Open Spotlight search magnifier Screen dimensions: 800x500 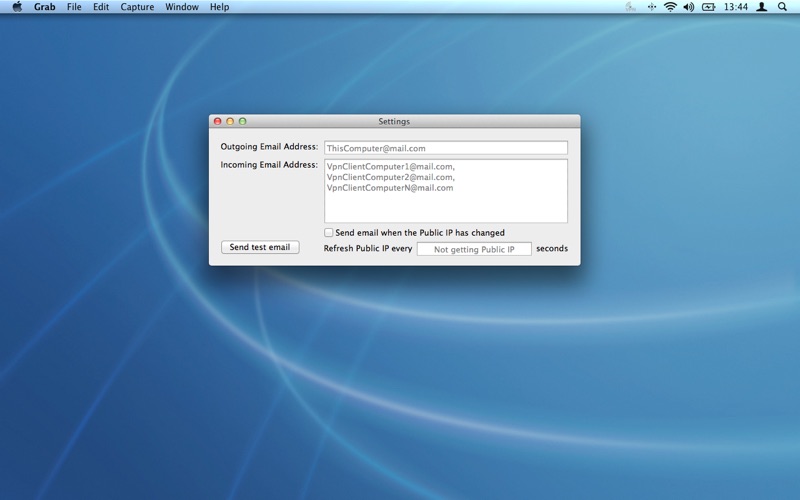point(782,7)
